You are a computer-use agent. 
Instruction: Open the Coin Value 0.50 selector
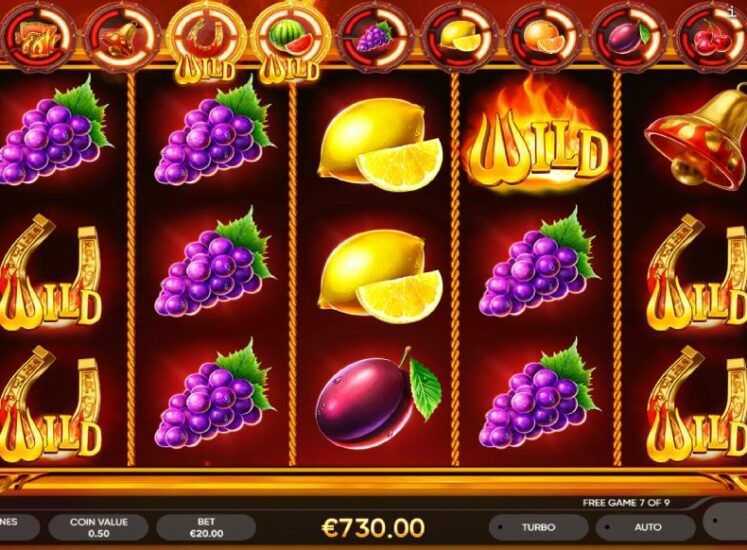(98, 527)
